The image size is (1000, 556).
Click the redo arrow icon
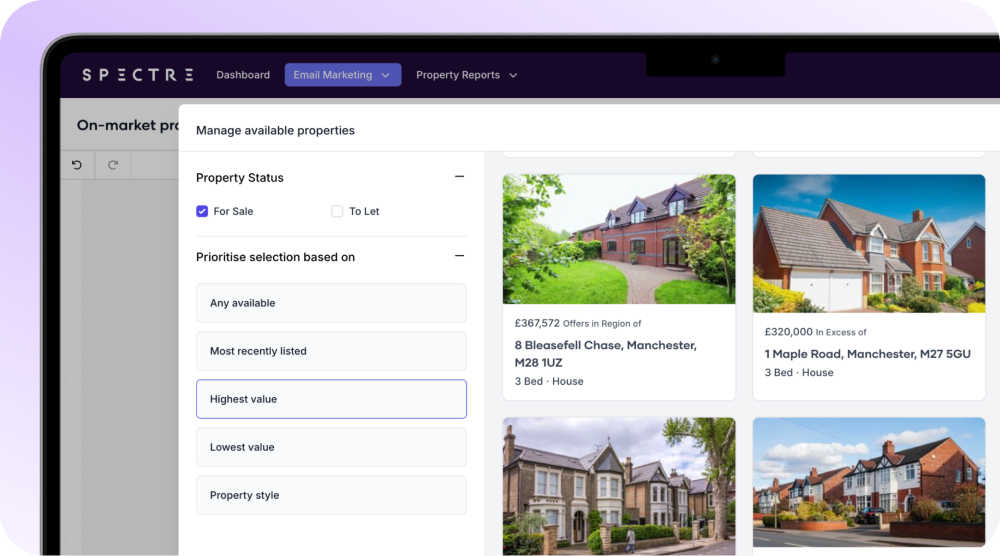(113, 165)
